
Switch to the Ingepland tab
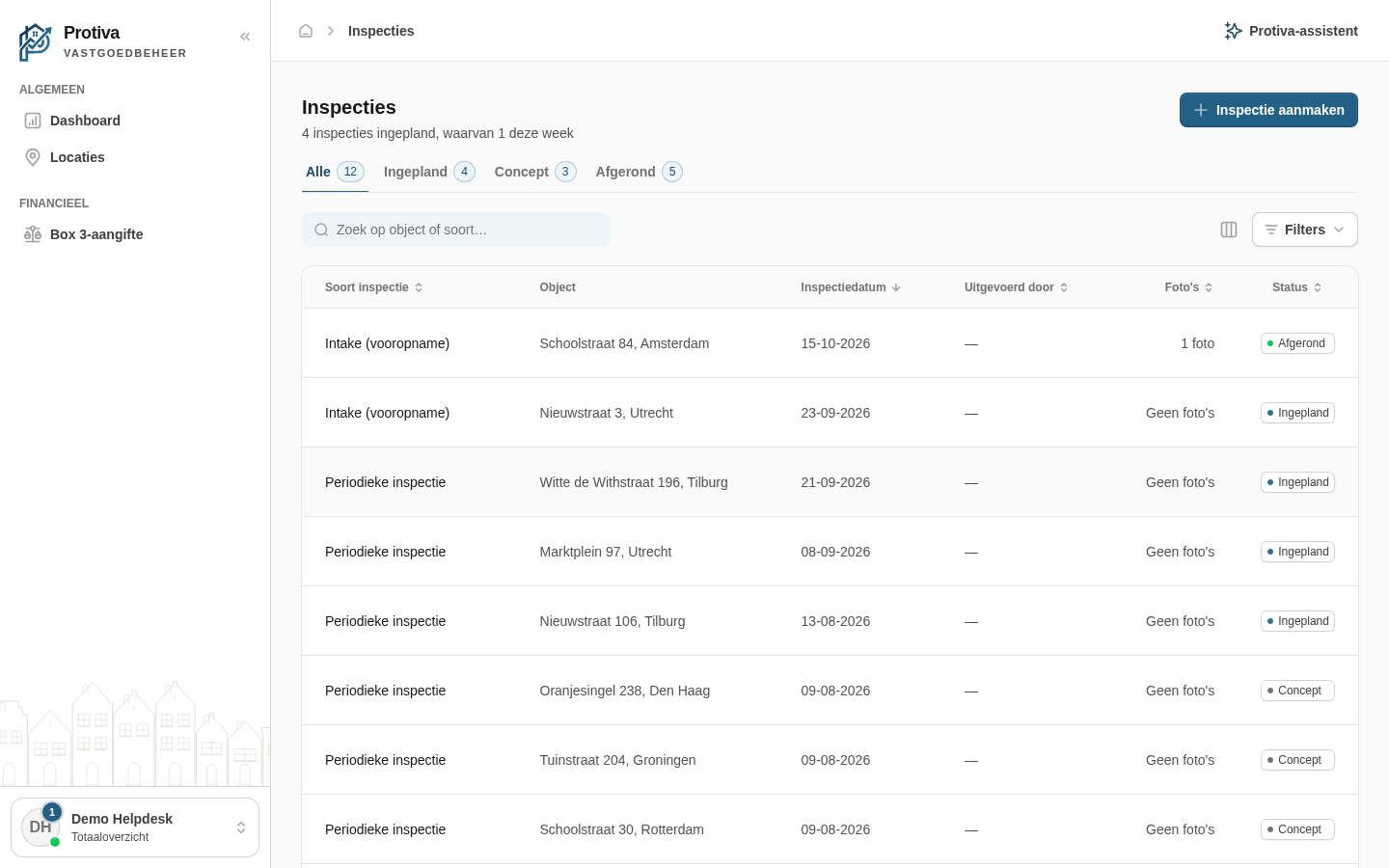coord(429,172)
